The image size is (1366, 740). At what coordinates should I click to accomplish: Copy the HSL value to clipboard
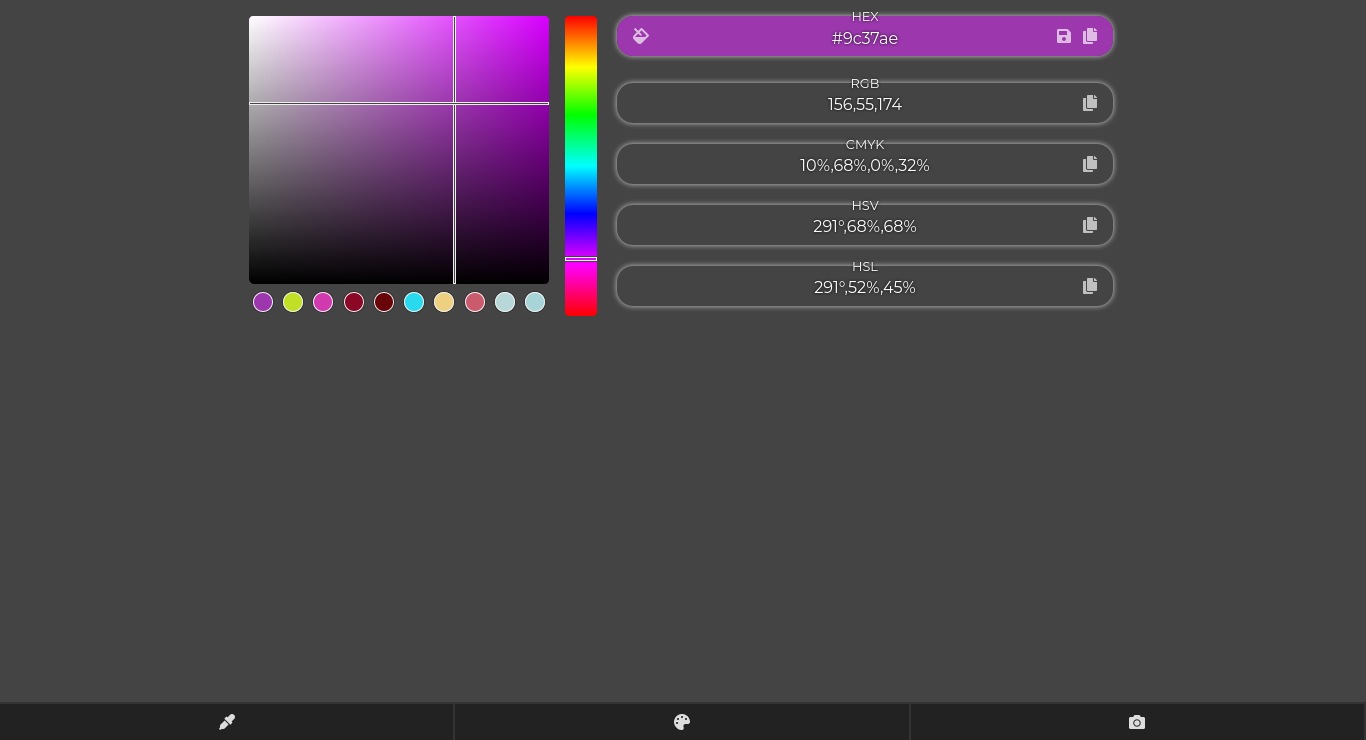tap(1090, 285)
